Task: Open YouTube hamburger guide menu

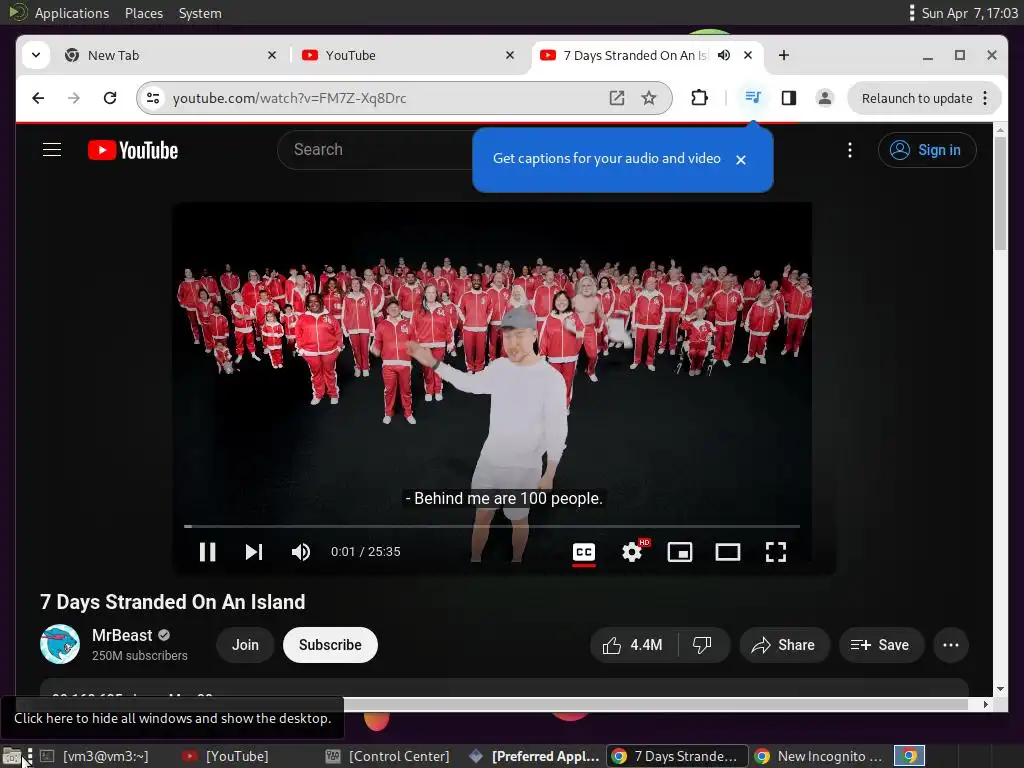Action: (52, 150)
